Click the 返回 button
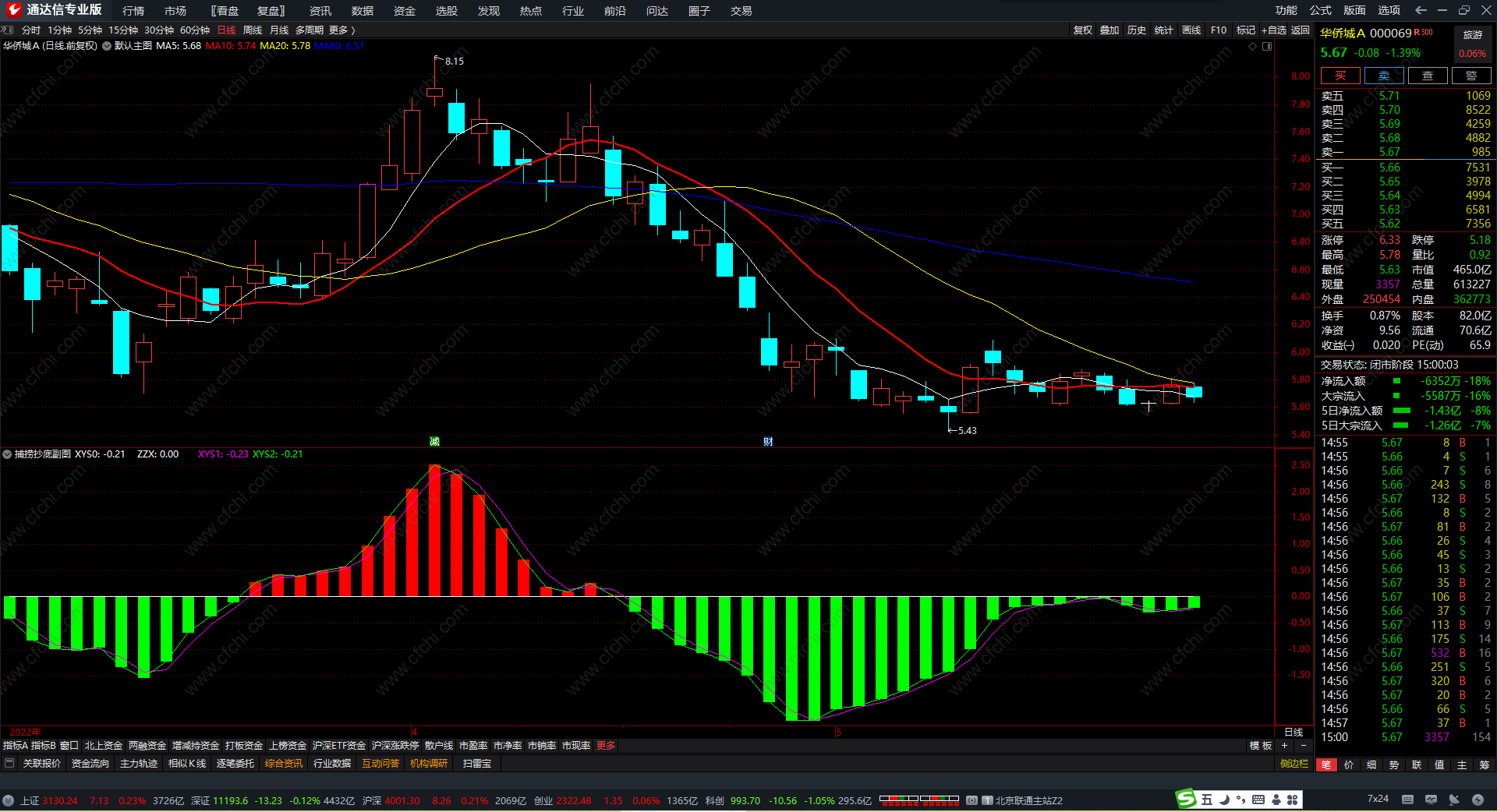This screenshot has width=1497, height=812. 1301,30
